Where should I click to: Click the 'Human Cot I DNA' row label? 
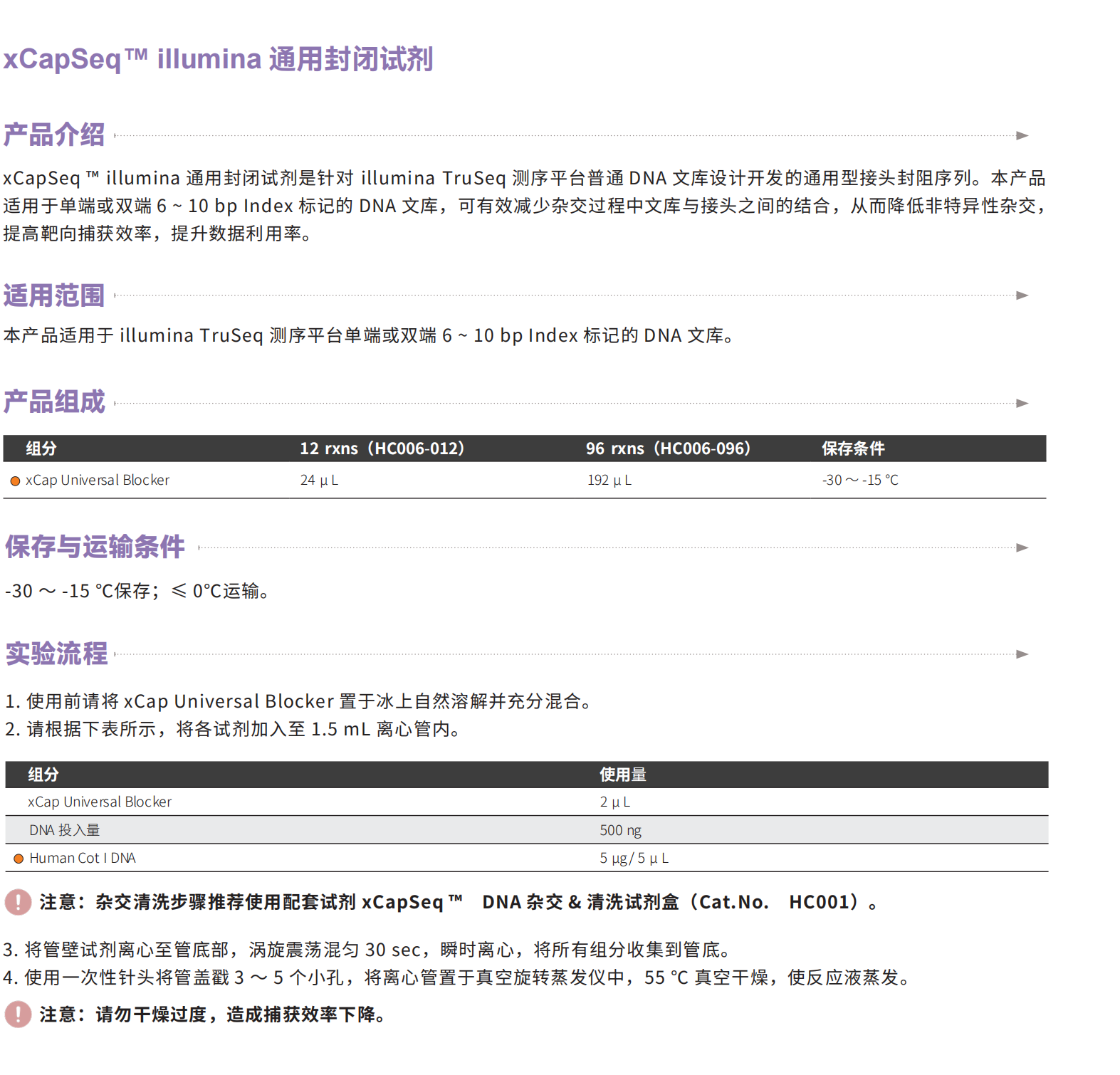(83, 859)
